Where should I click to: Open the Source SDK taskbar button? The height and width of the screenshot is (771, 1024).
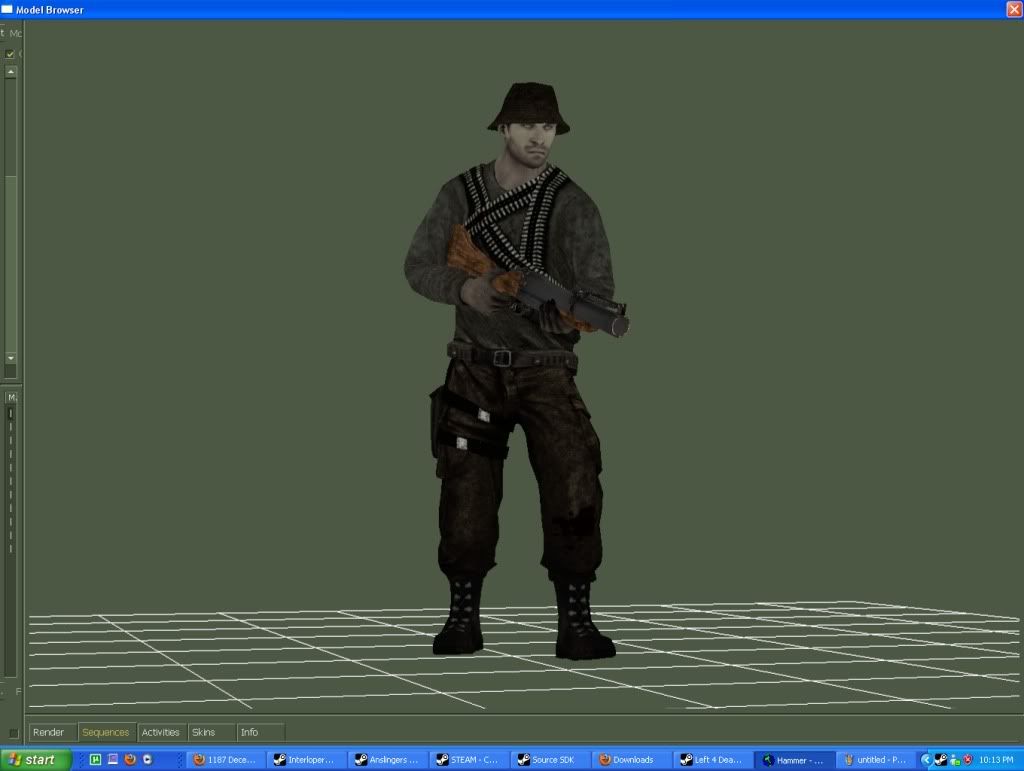[550, 760]
